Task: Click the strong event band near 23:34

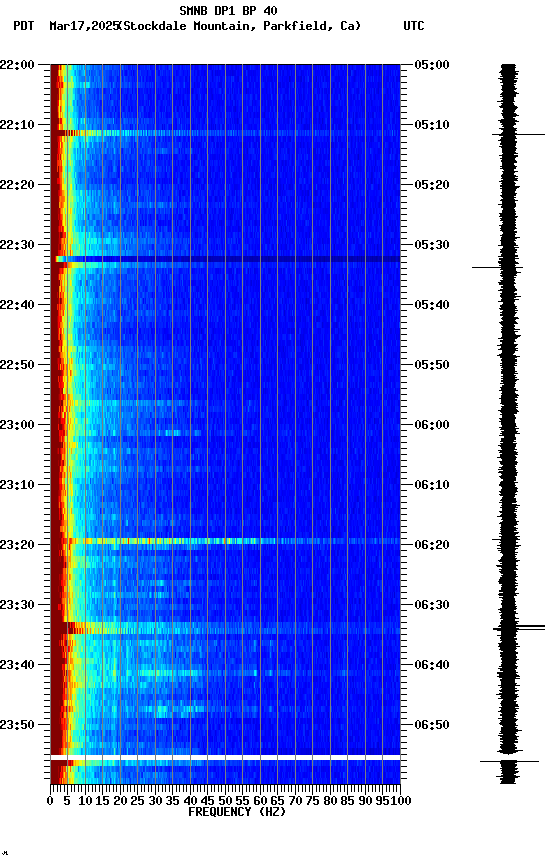Action: [x=225, y=628]
